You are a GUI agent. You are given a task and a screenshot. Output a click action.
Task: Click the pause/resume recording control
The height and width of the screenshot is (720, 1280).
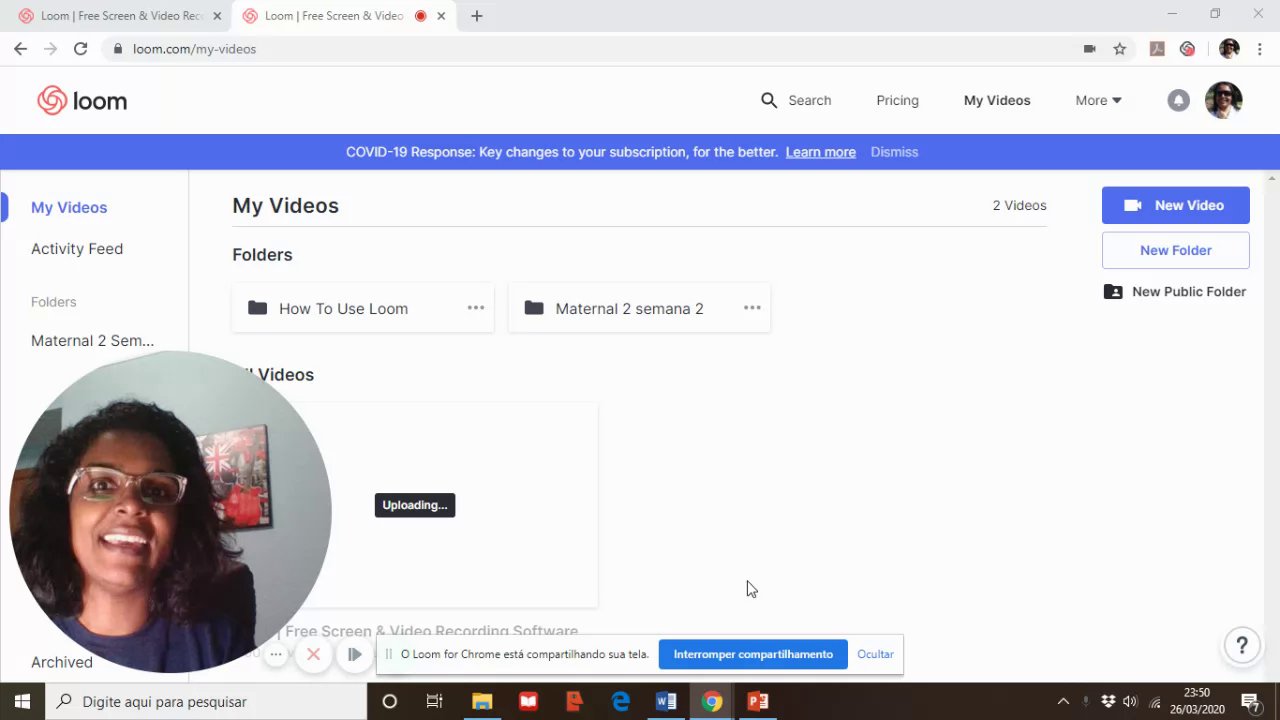[x=354, y=654]
